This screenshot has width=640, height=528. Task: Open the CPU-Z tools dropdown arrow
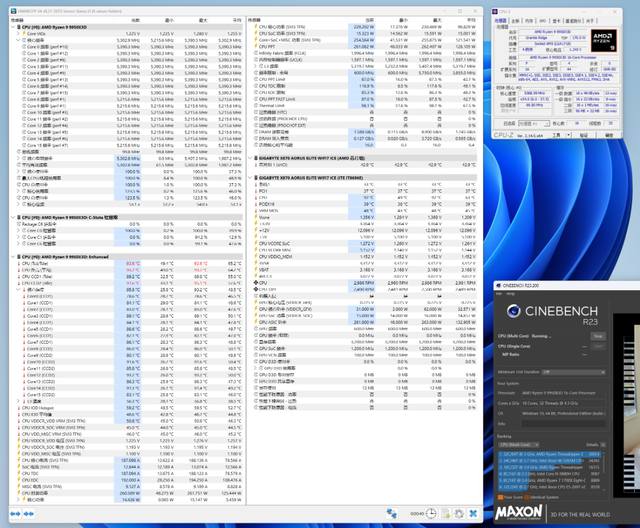(568, 135)
